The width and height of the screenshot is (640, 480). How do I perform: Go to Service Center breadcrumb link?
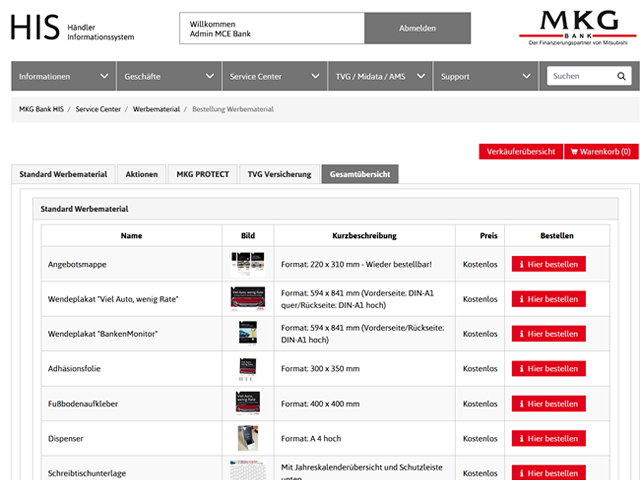[x=98, y=109]
